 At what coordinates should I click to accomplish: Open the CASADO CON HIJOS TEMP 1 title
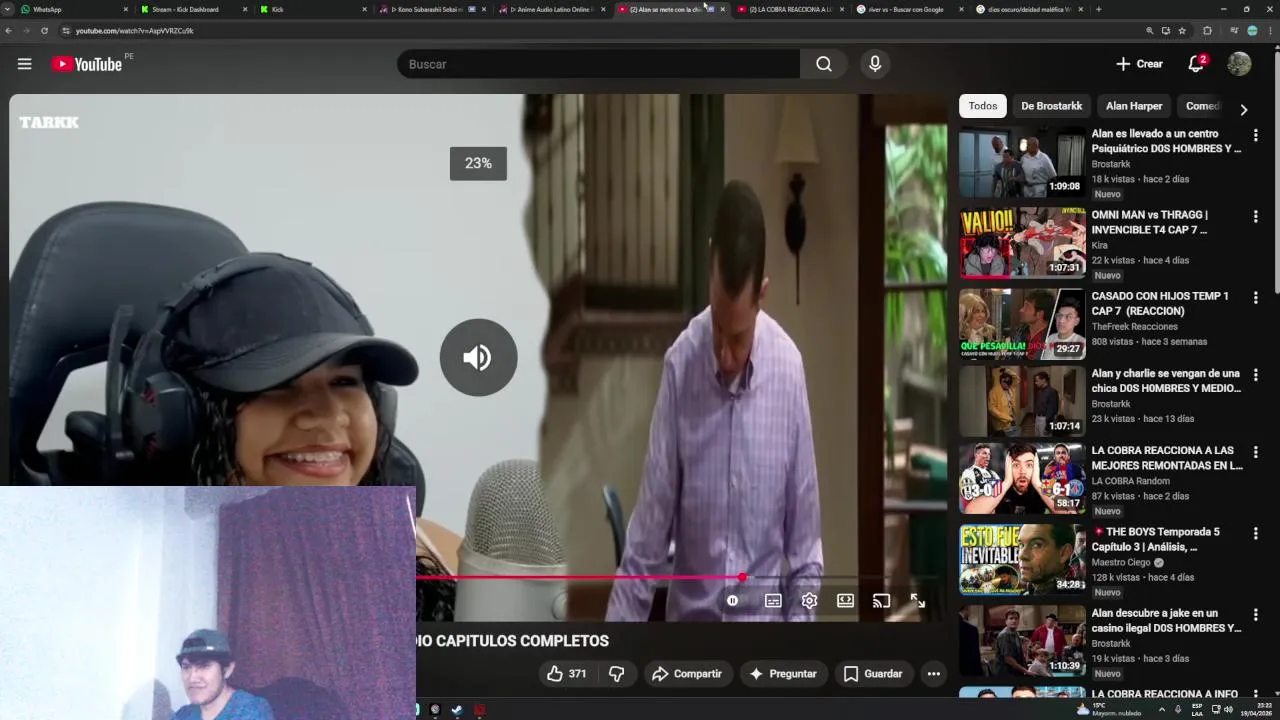tap(1160, 303)
